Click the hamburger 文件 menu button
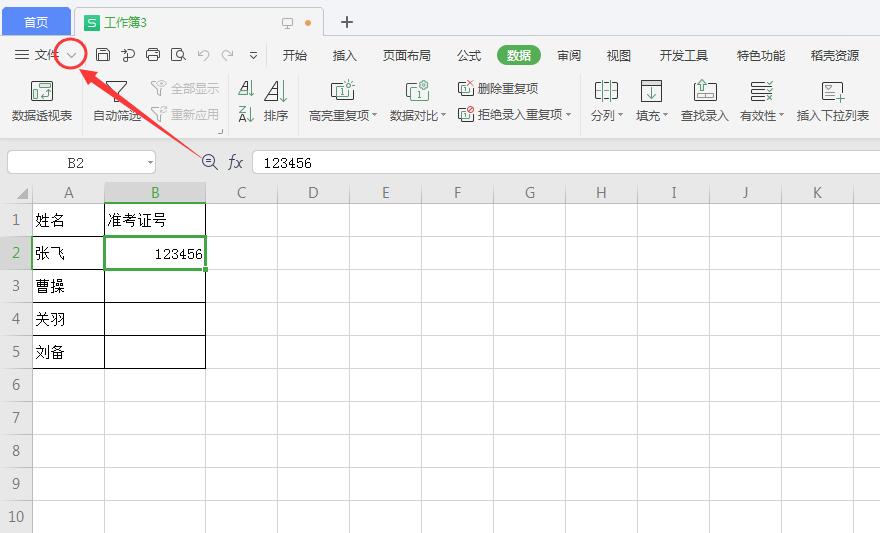Image resolution: width=880 pixels, height=533 pixels. (36, 54)
